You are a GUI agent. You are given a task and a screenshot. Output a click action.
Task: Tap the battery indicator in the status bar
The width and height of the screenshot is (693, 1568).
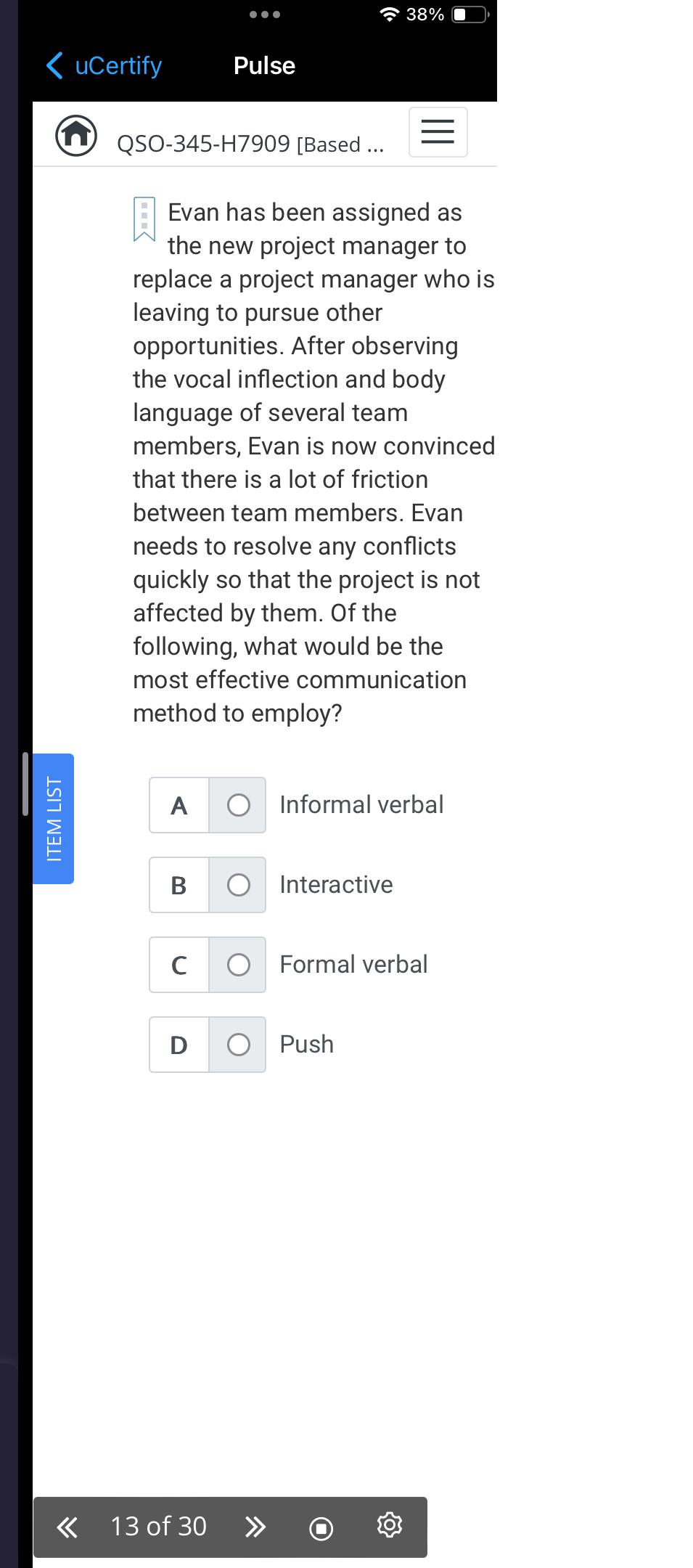(468, 13)
